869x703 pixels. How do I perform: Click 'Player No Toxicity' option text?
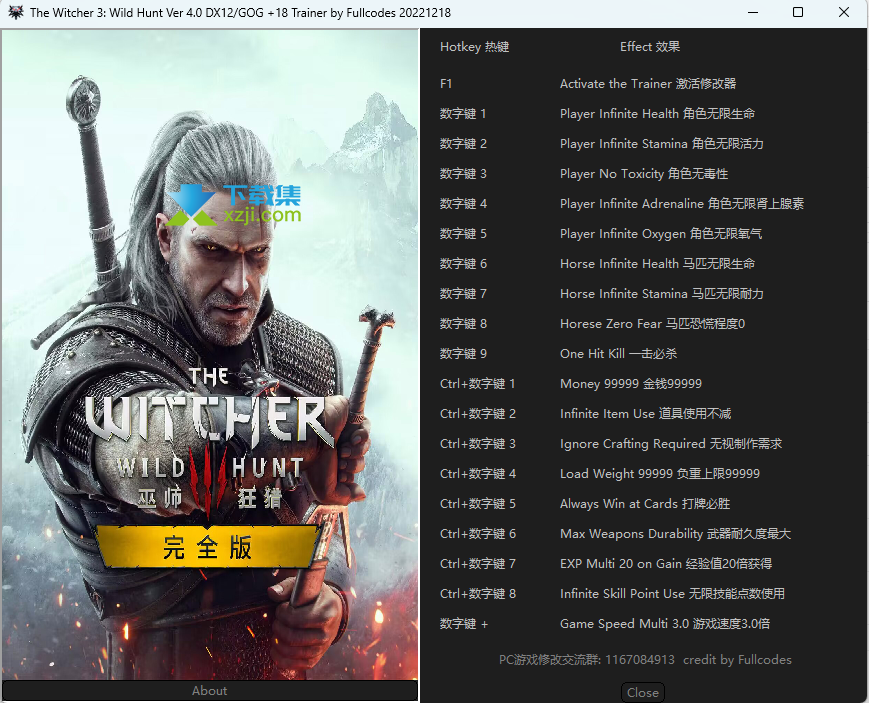(x=644, y=174)
